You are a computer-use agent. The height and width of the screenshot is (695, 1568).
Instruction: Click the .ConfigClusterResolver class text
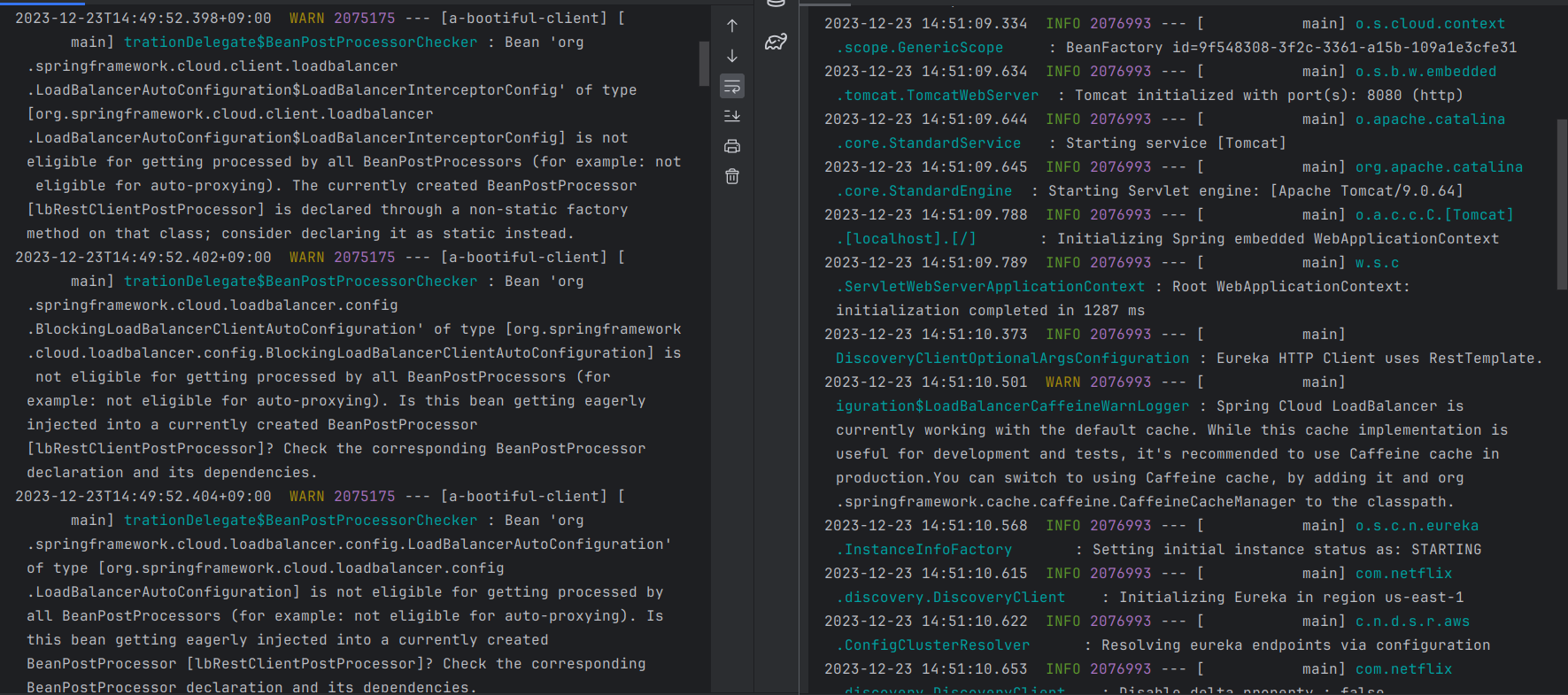click(933, 645)
